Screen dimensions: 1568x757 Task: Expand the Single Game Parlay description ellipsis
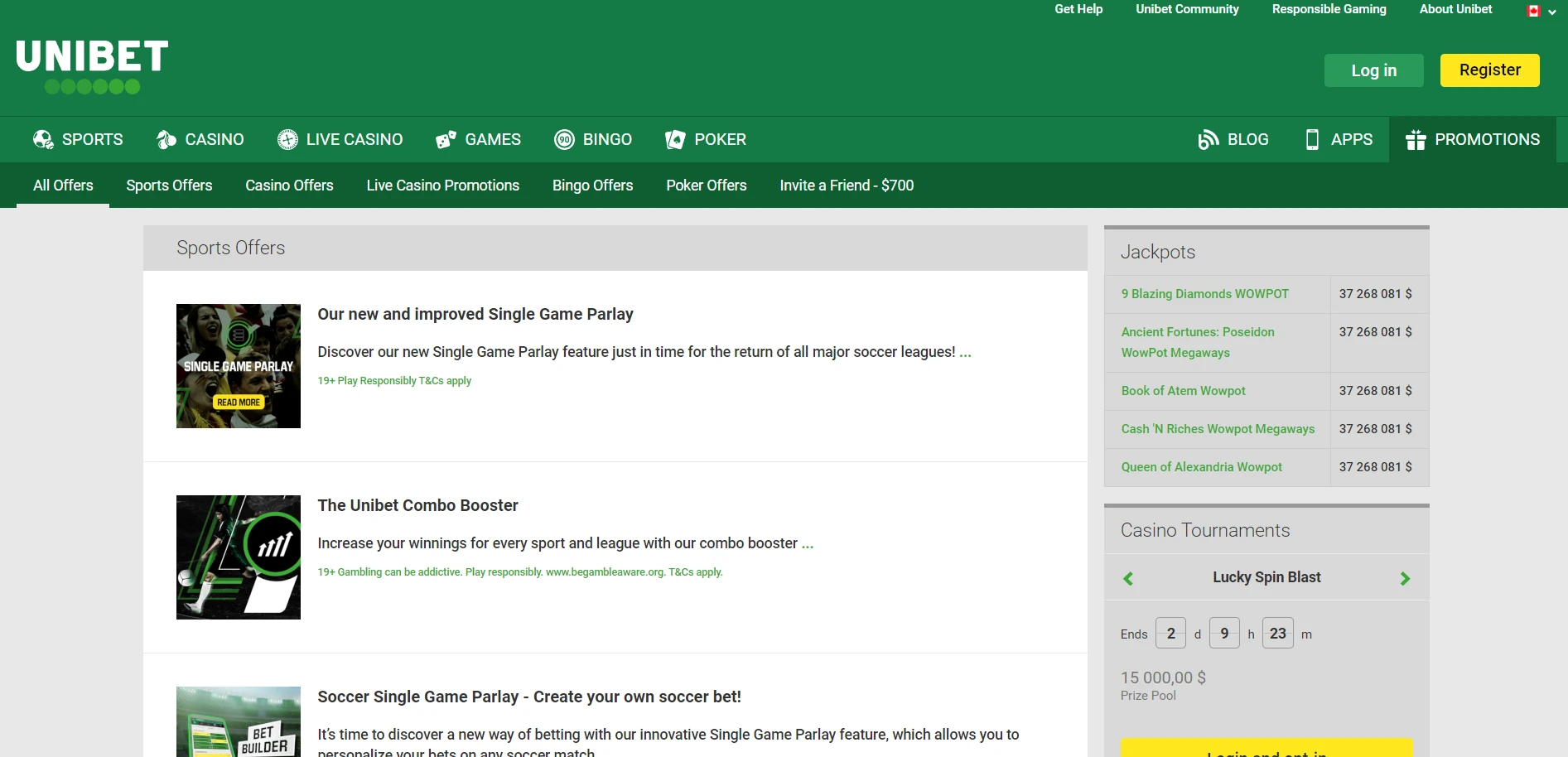[x=965, y=352]
